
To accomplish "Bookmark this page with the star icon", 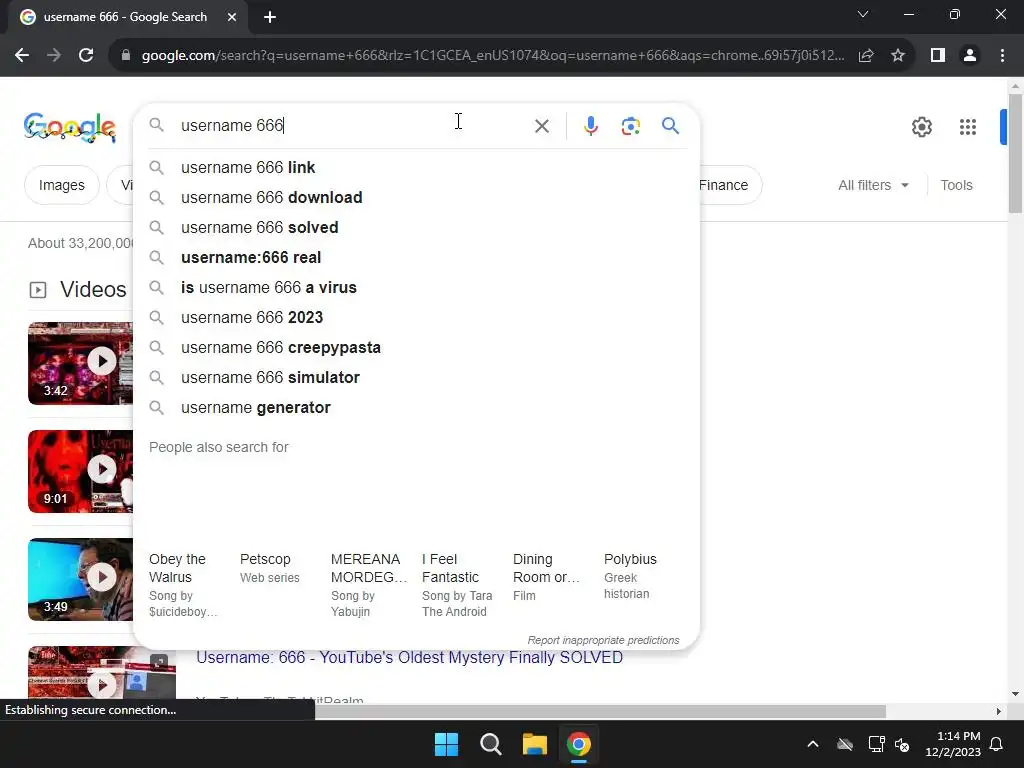I will click(x=898, y=56).
